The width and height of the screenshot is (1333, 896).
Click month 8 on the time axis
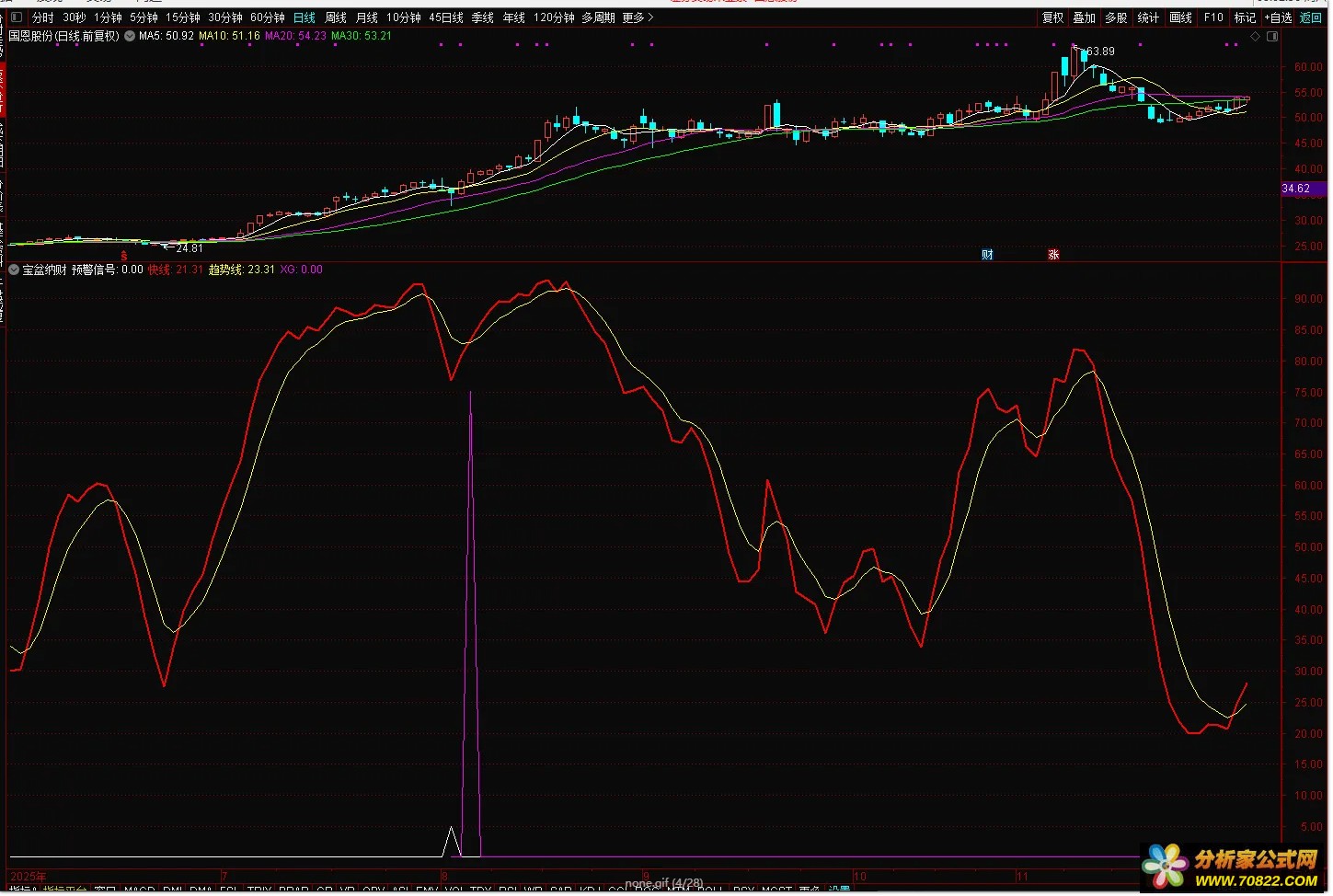(x=445, y=876)
